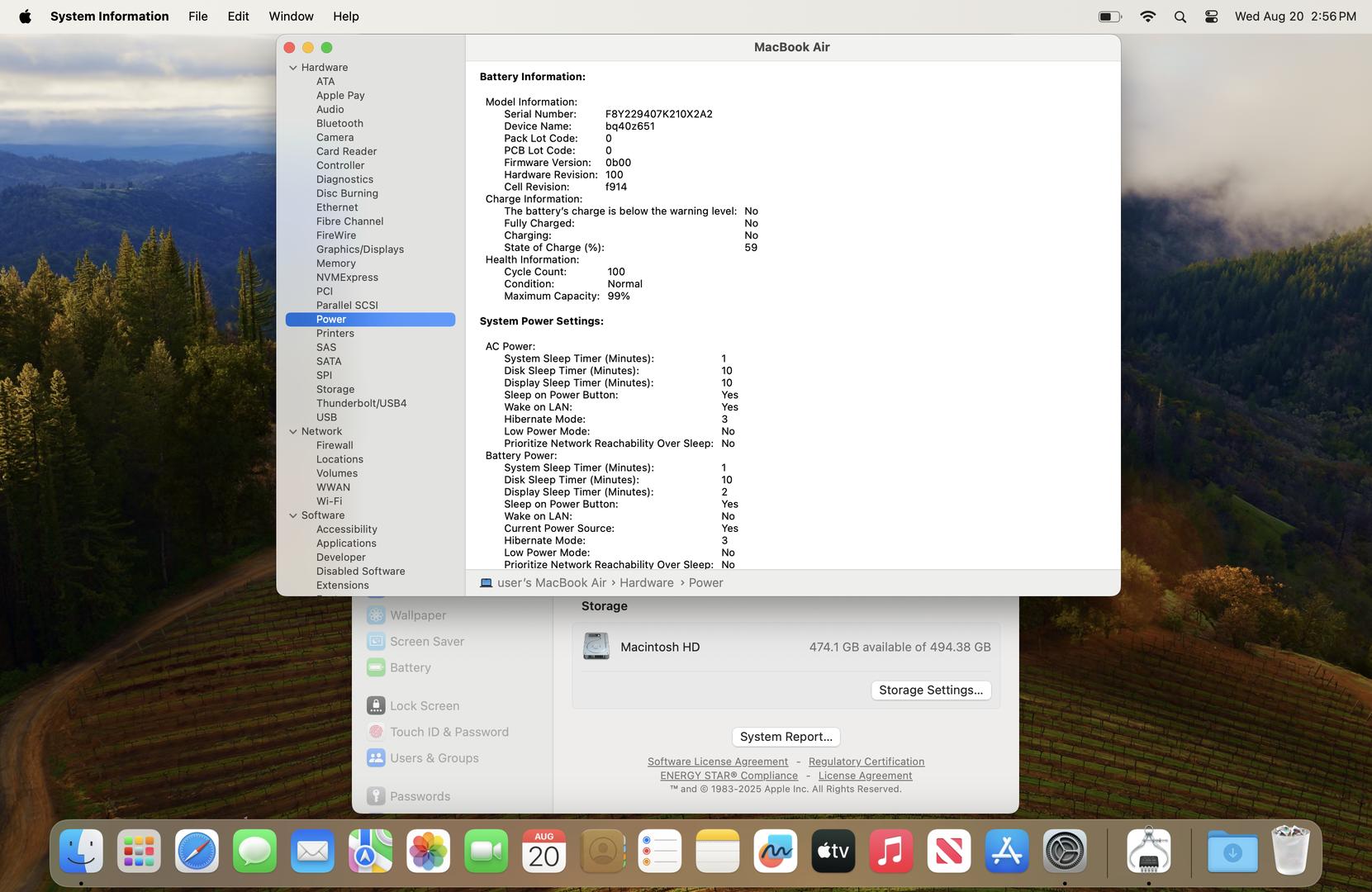Viewport: 1372px width, 892px height.
Task: Select Bluetooth in the Hardware list
Action: (339, 124)
